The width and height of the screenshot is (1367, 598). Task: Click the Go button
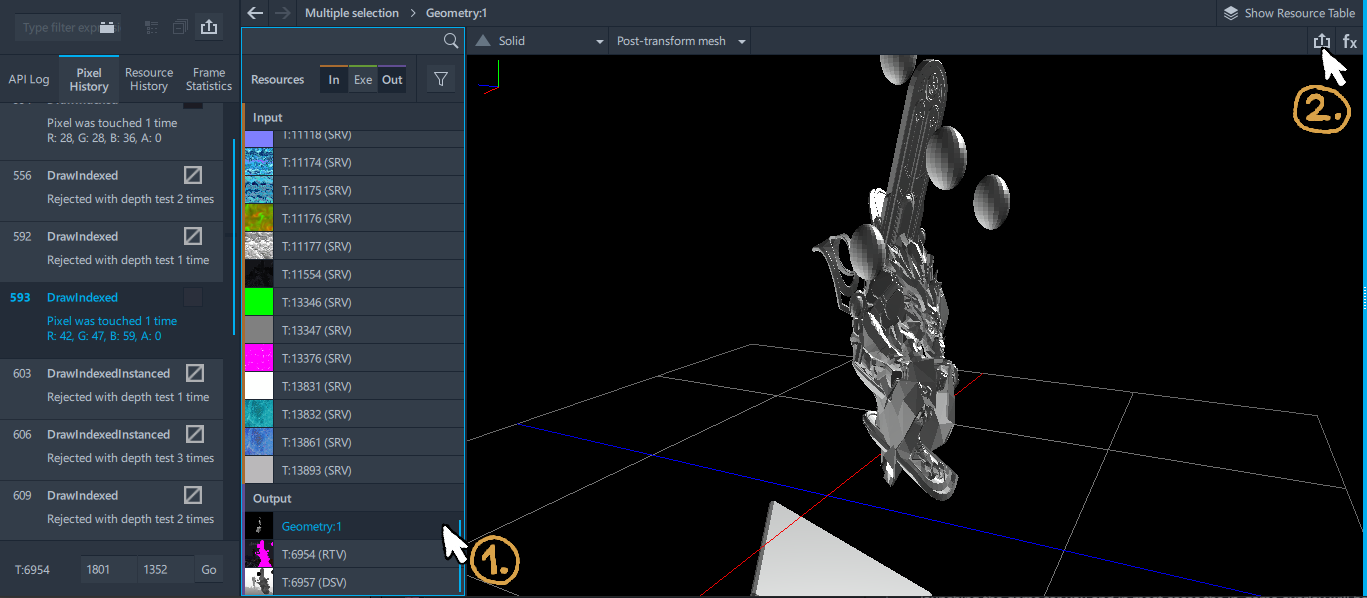pos(208,569)
